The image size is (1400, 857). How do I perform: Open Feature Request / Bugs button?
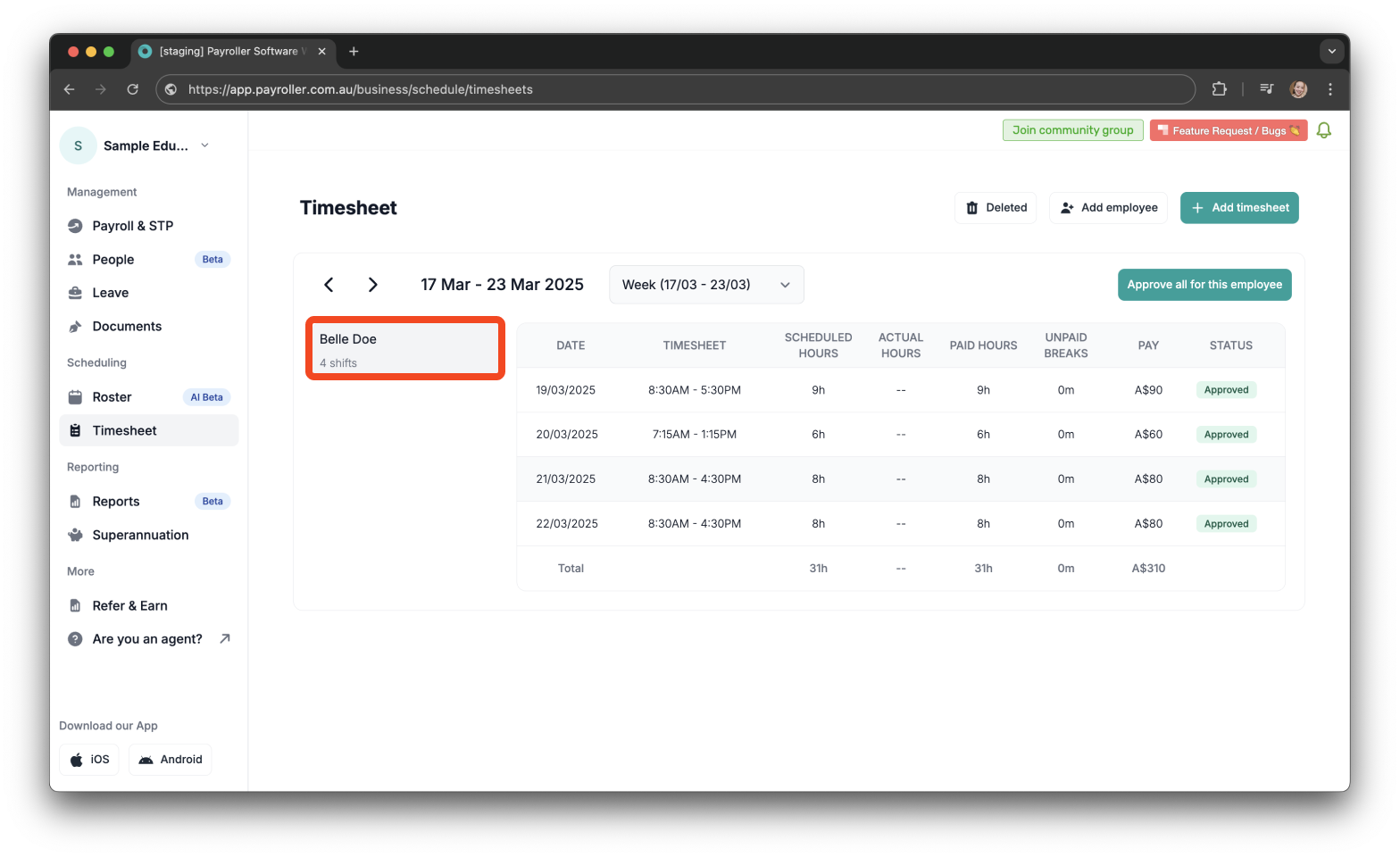click(1229, 130)
